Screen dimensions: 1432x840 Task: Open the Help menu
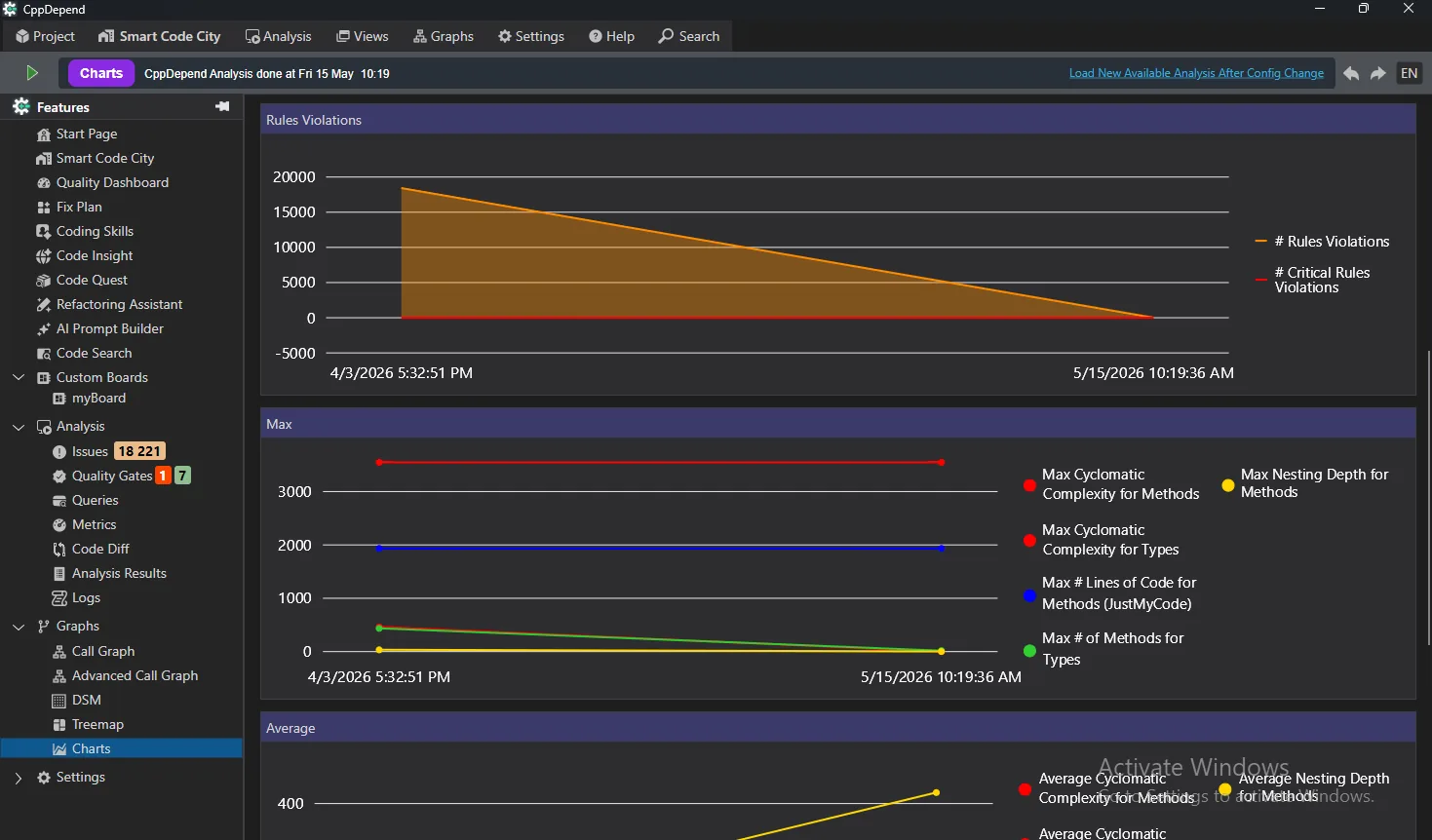[x=612, y=36]
